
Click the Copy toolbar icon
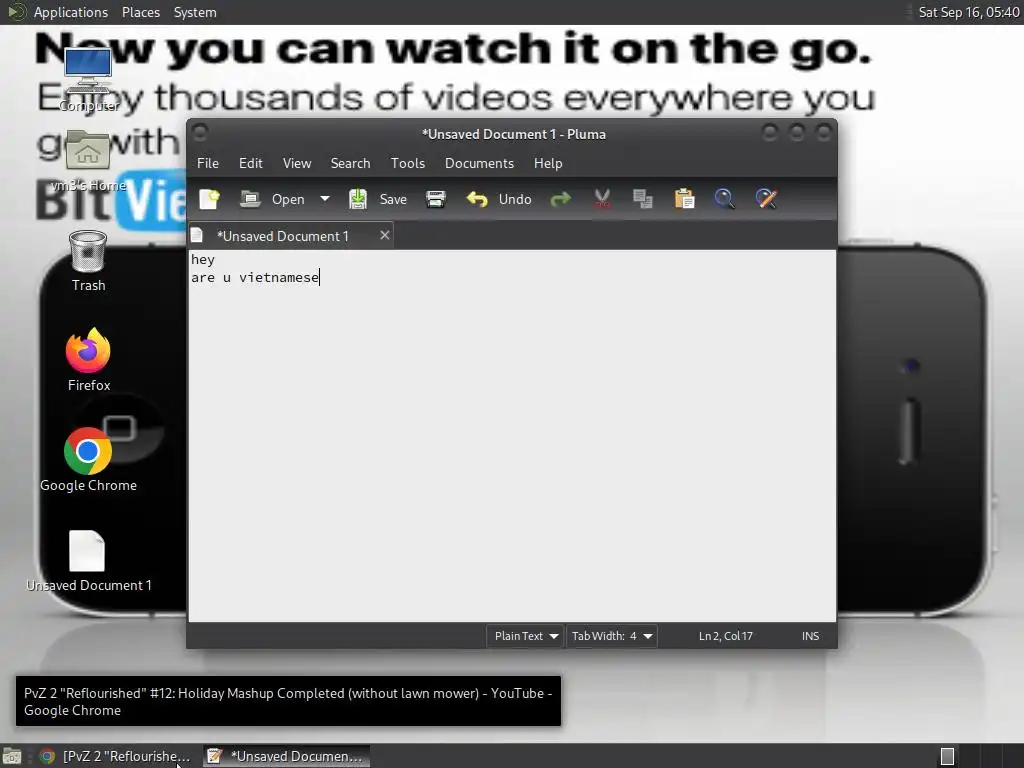[643, 199]
